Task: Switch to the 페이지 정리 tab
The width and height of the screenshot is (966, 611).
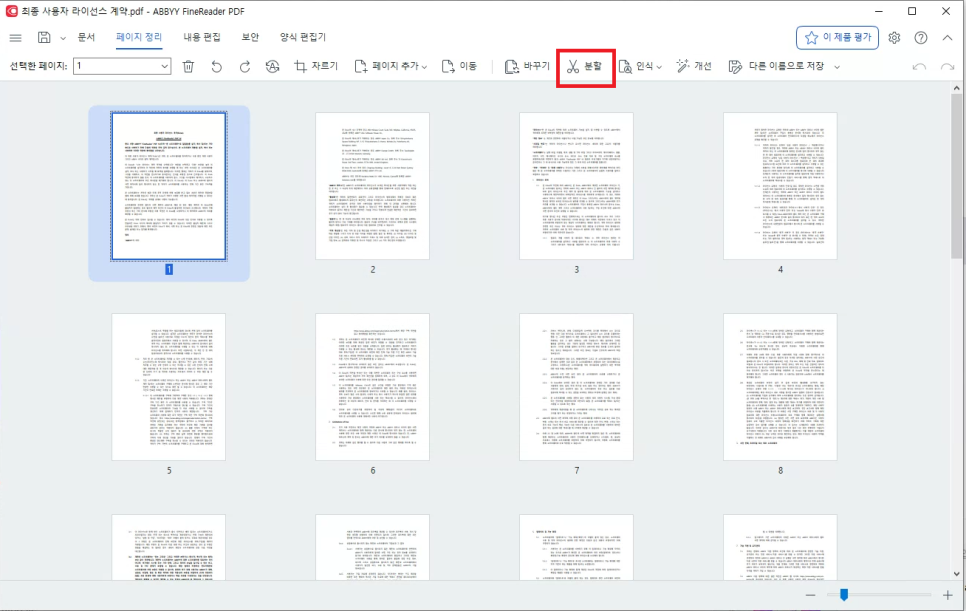Action: pos(139,37)
